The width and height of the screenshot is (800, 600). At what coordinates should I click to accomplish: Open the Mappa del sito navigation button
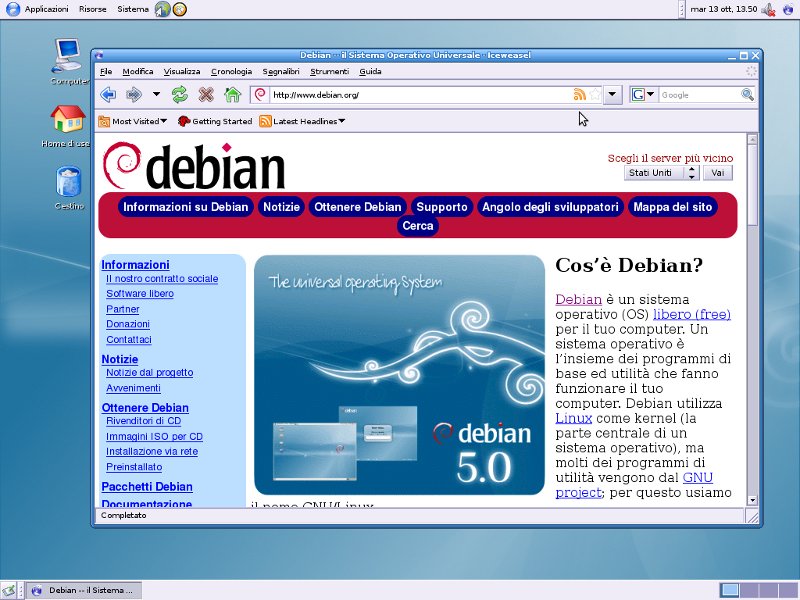tap(672, 207)
